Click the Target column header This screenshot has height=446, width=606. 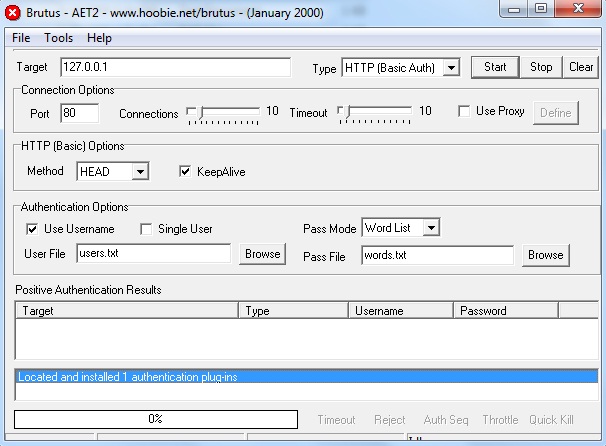coord(127,311)
